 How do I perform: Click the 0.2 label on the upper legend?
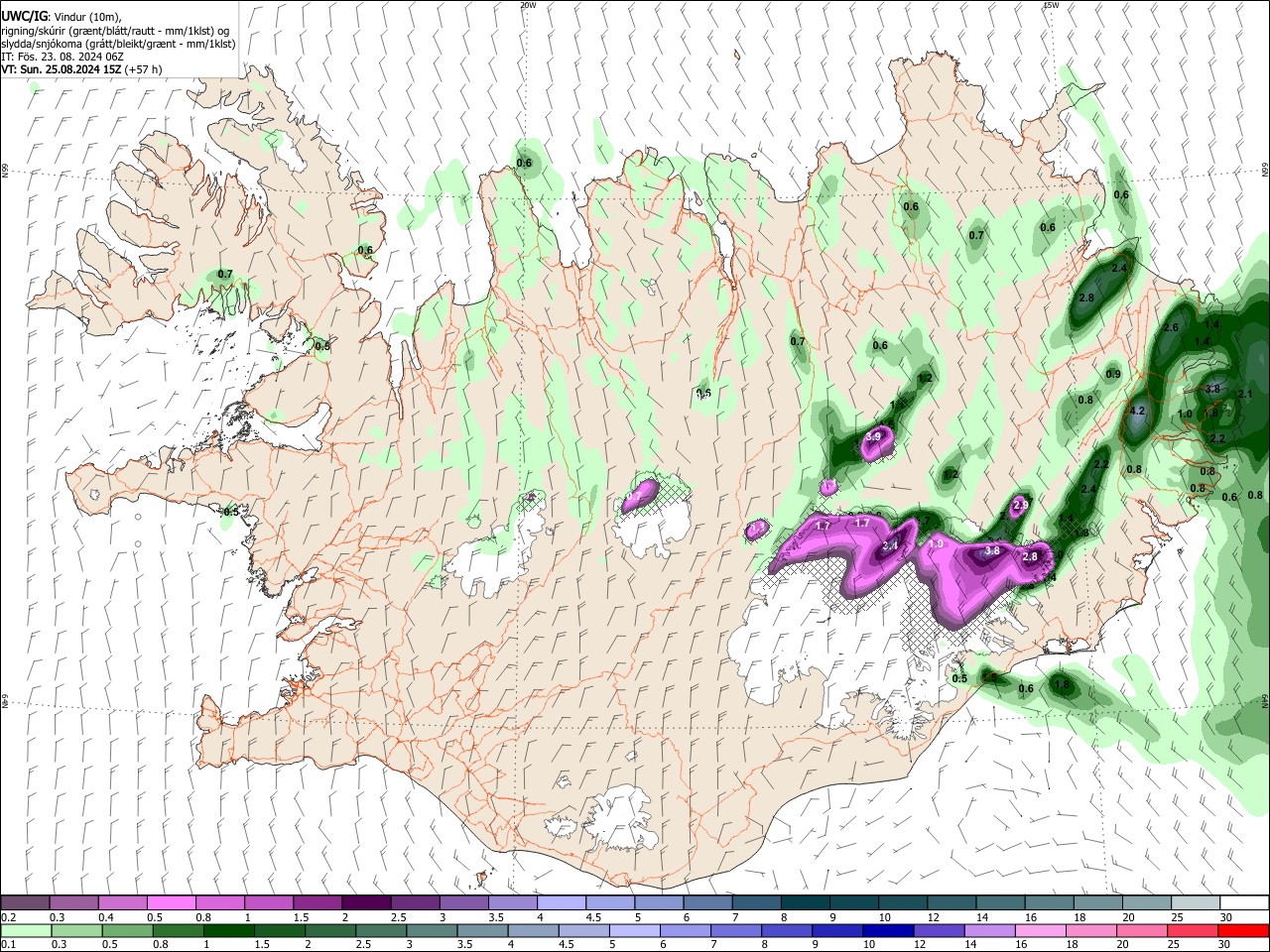[x=8, y=917]
